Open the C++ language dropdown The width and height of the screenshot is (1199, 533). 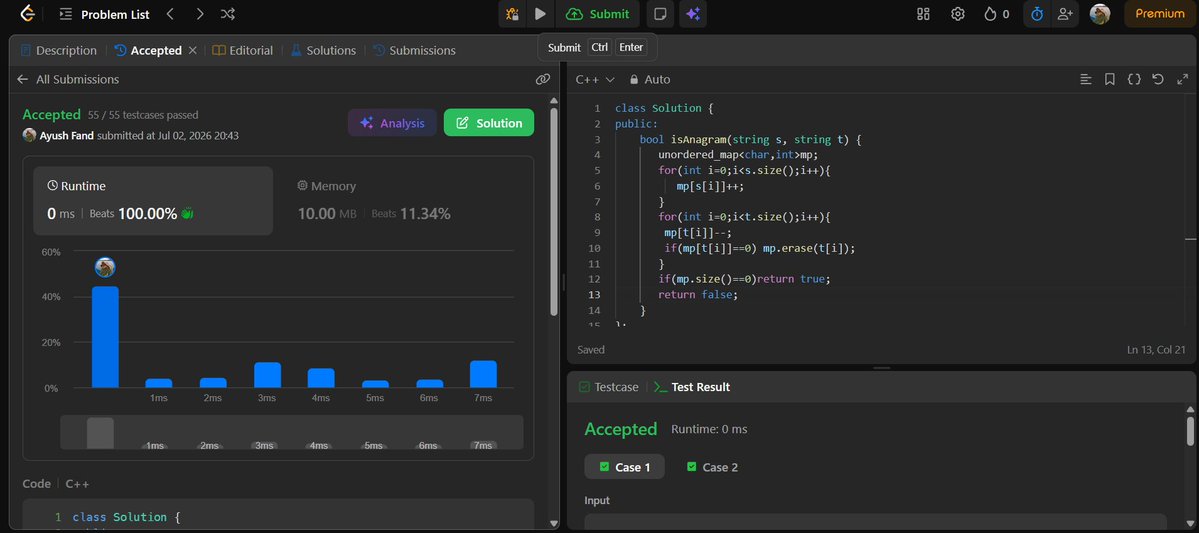(x=595, y=80)
